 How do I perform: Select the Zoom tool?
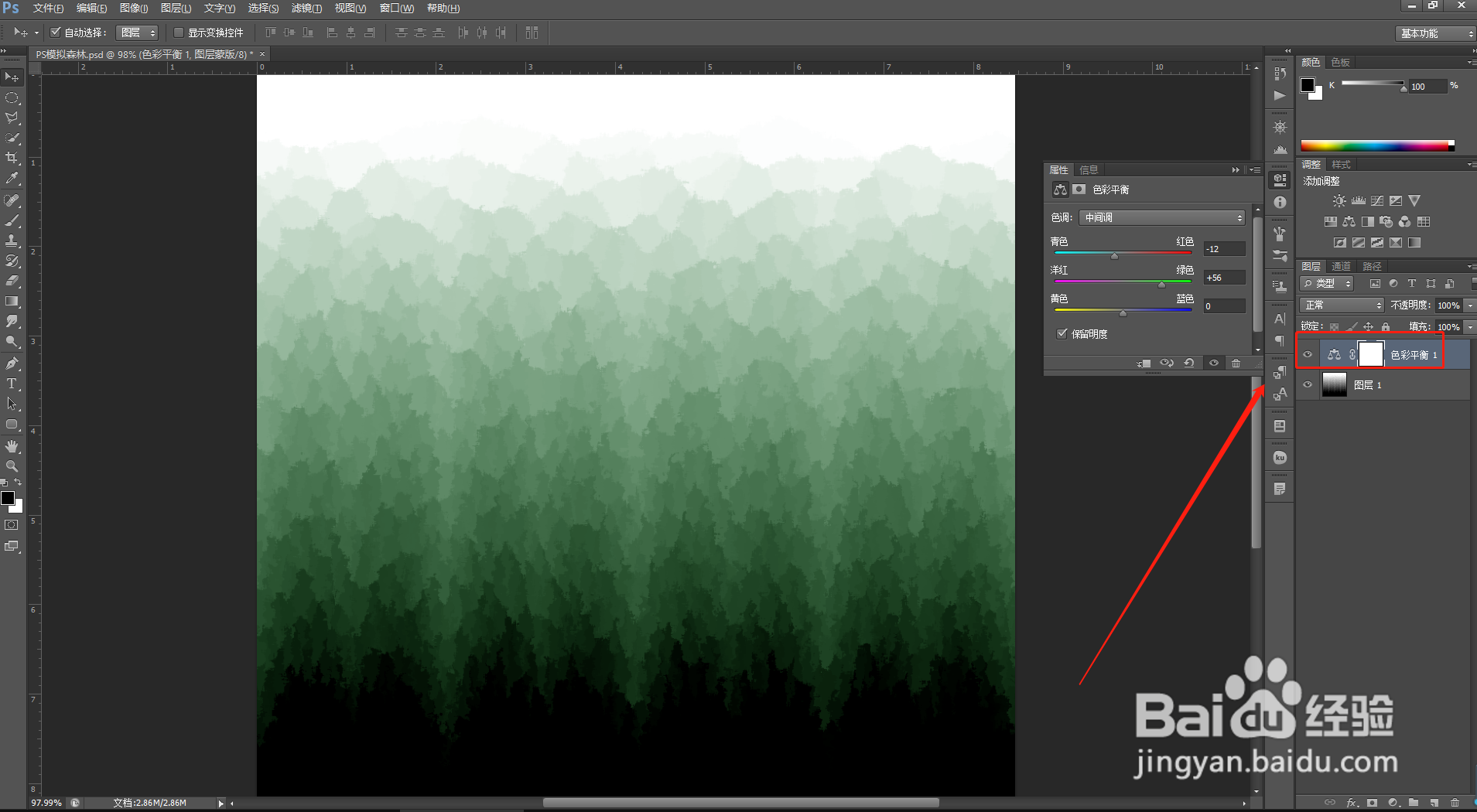click(x=12, y=466)
